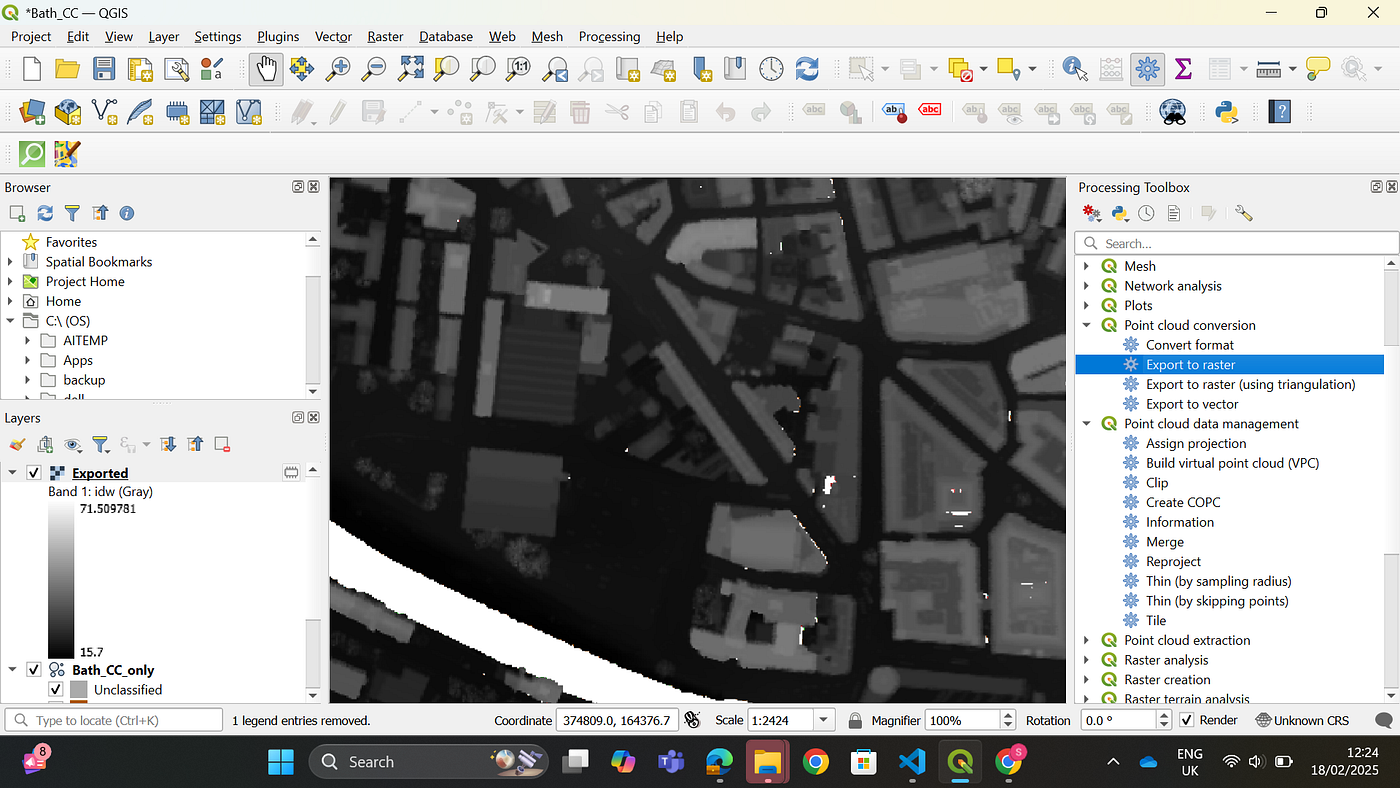Click Unknown CRS button in status bar

1302,720
